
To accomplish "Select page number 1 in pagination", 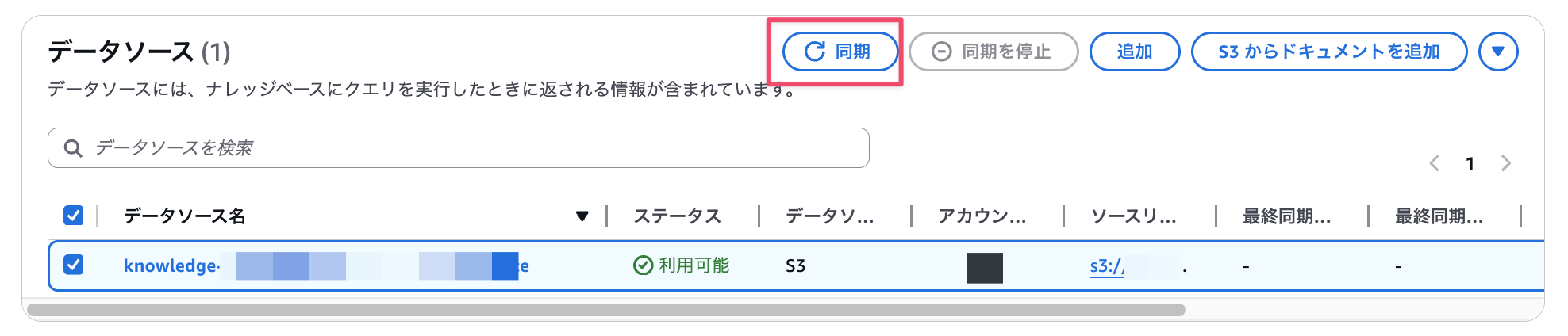I will (1470, 163).
